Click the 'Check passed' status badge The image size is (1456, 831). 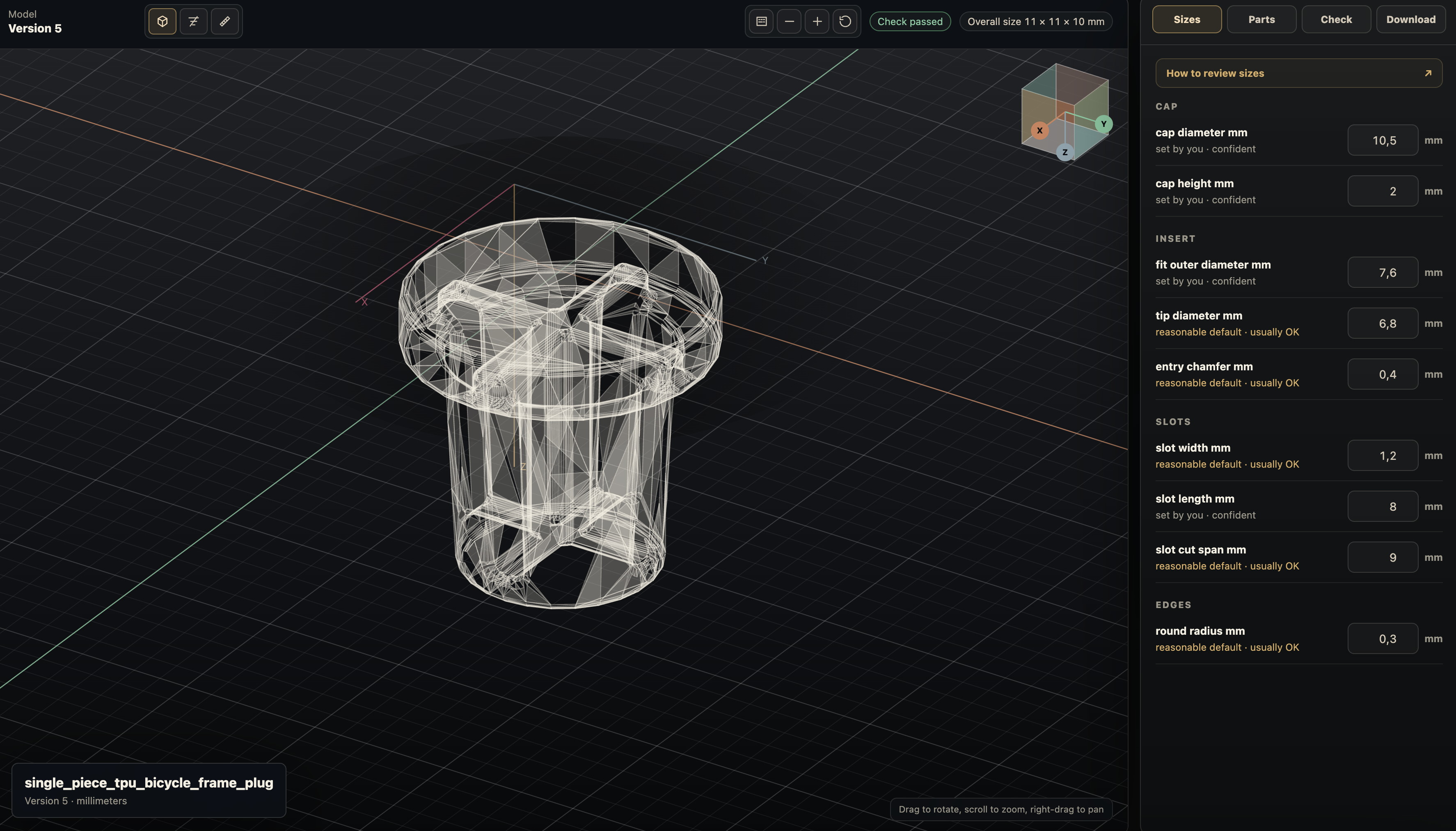[910, 22]
